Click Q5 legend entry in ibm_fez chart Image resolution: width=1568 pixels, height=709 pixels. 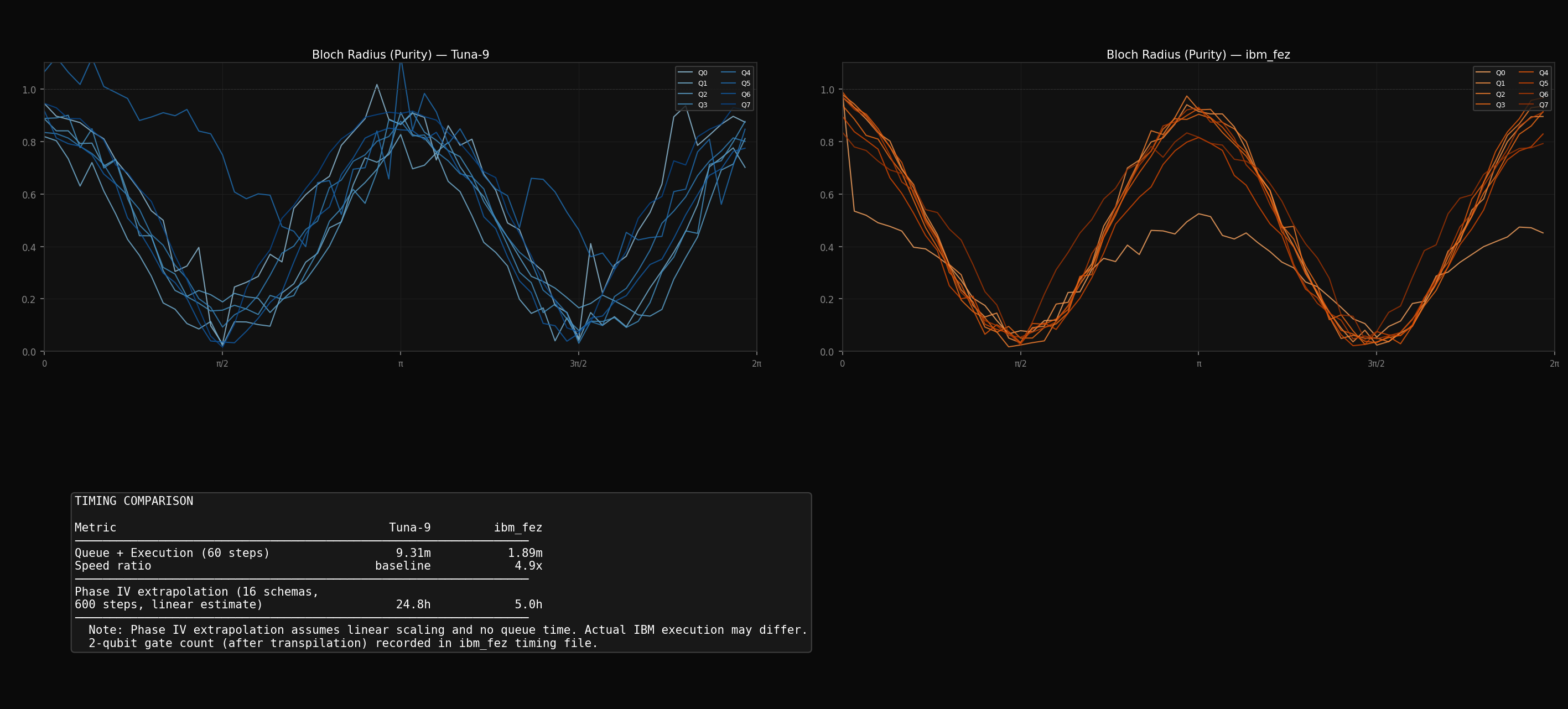click(1543, 84)
